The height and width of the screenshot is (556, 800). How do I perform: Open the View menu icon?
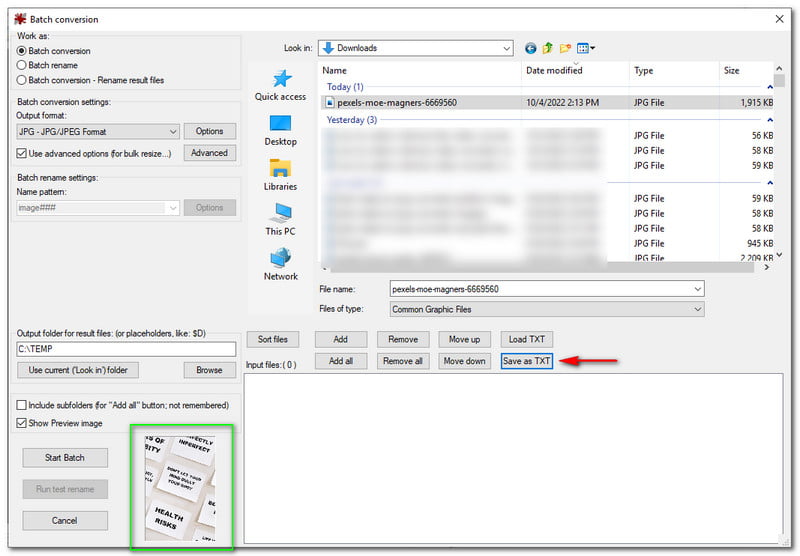pyautogui.click(x=586, y=48)
